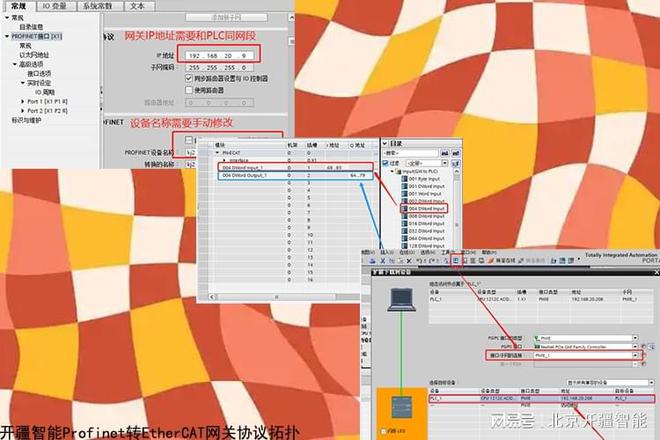Select 目录信息 in the navigation tree
The height and width of the screenshot is (440, 660).
coord(31,27)
